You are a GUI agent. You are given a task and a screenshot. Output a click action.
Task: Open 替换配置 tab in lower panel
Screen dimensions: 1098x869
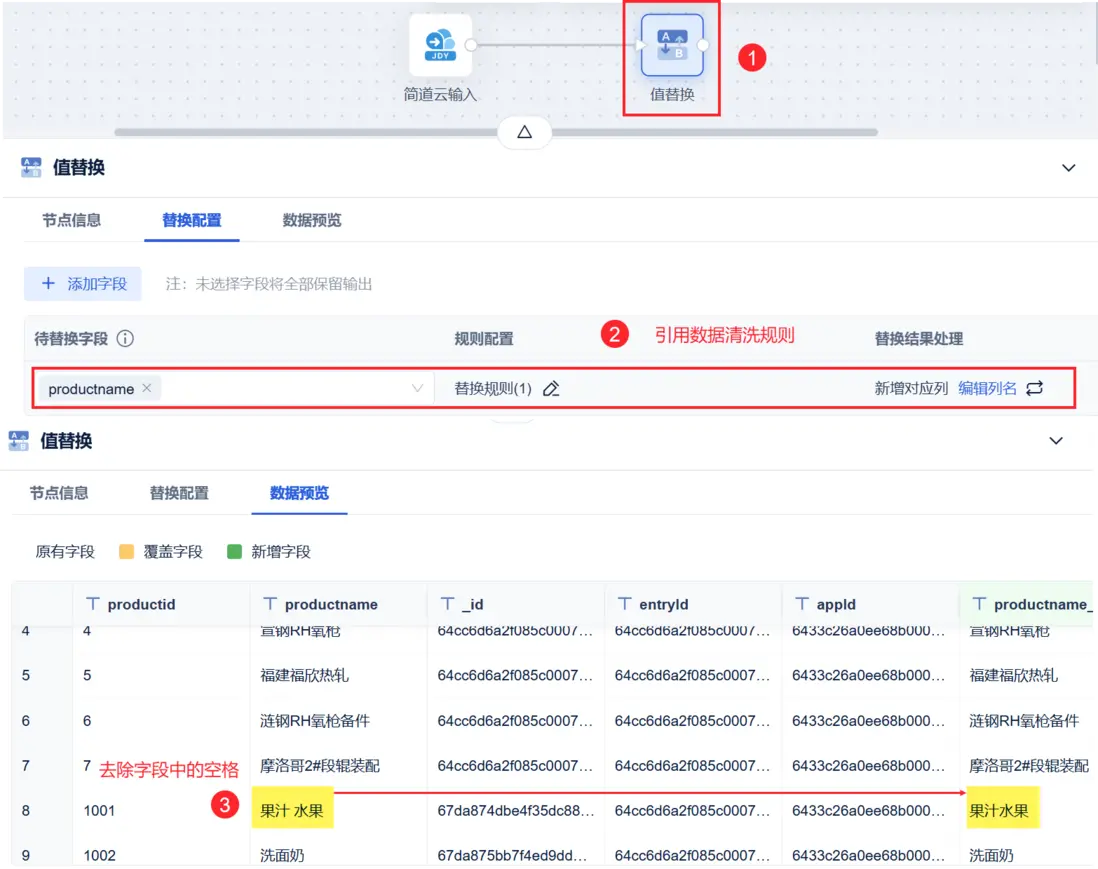[179, 493]
